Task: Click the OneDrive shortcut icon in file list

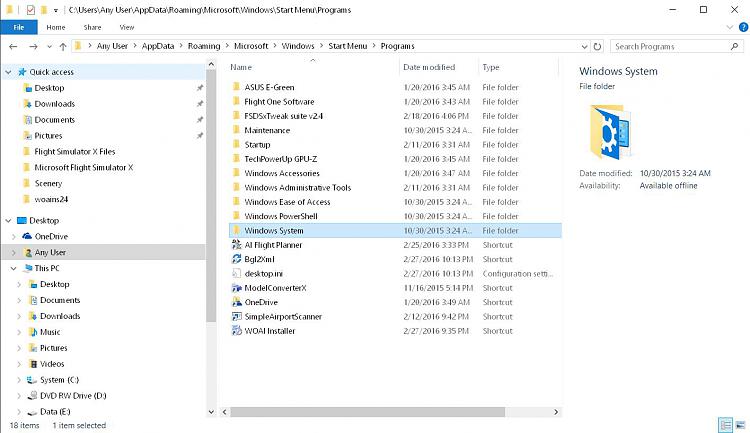Action: [x=236, y=302]
